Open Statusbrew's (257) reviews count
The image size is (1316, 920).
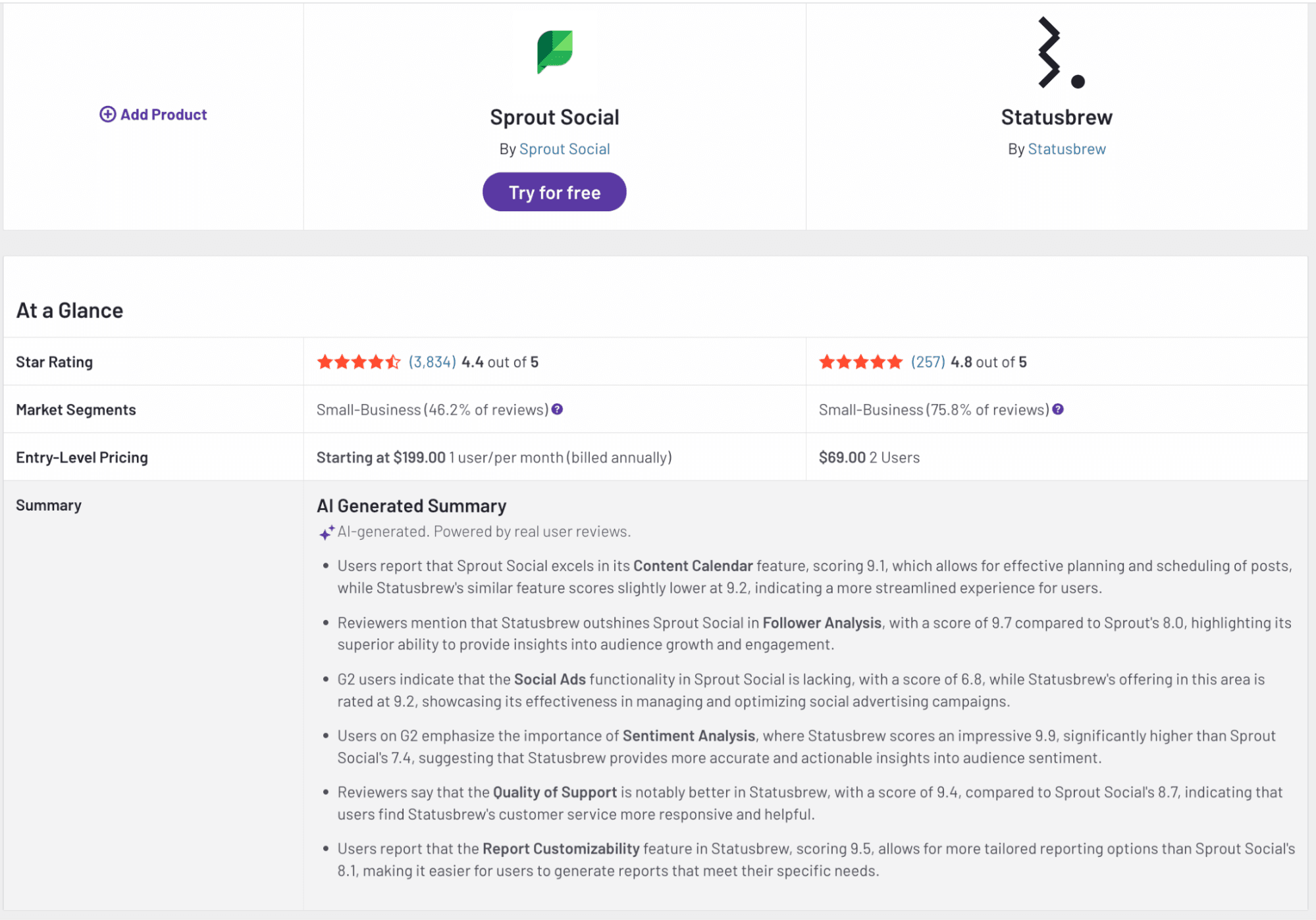pos(928,362)
